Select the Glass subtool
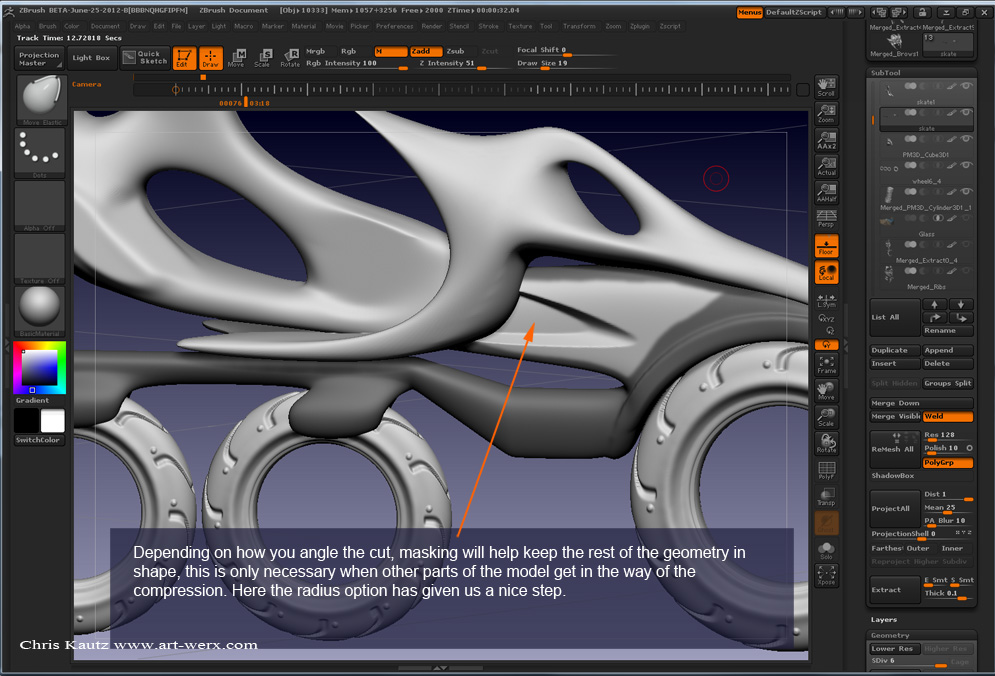Viewport: 995px width, 676px height. [924, 223]
